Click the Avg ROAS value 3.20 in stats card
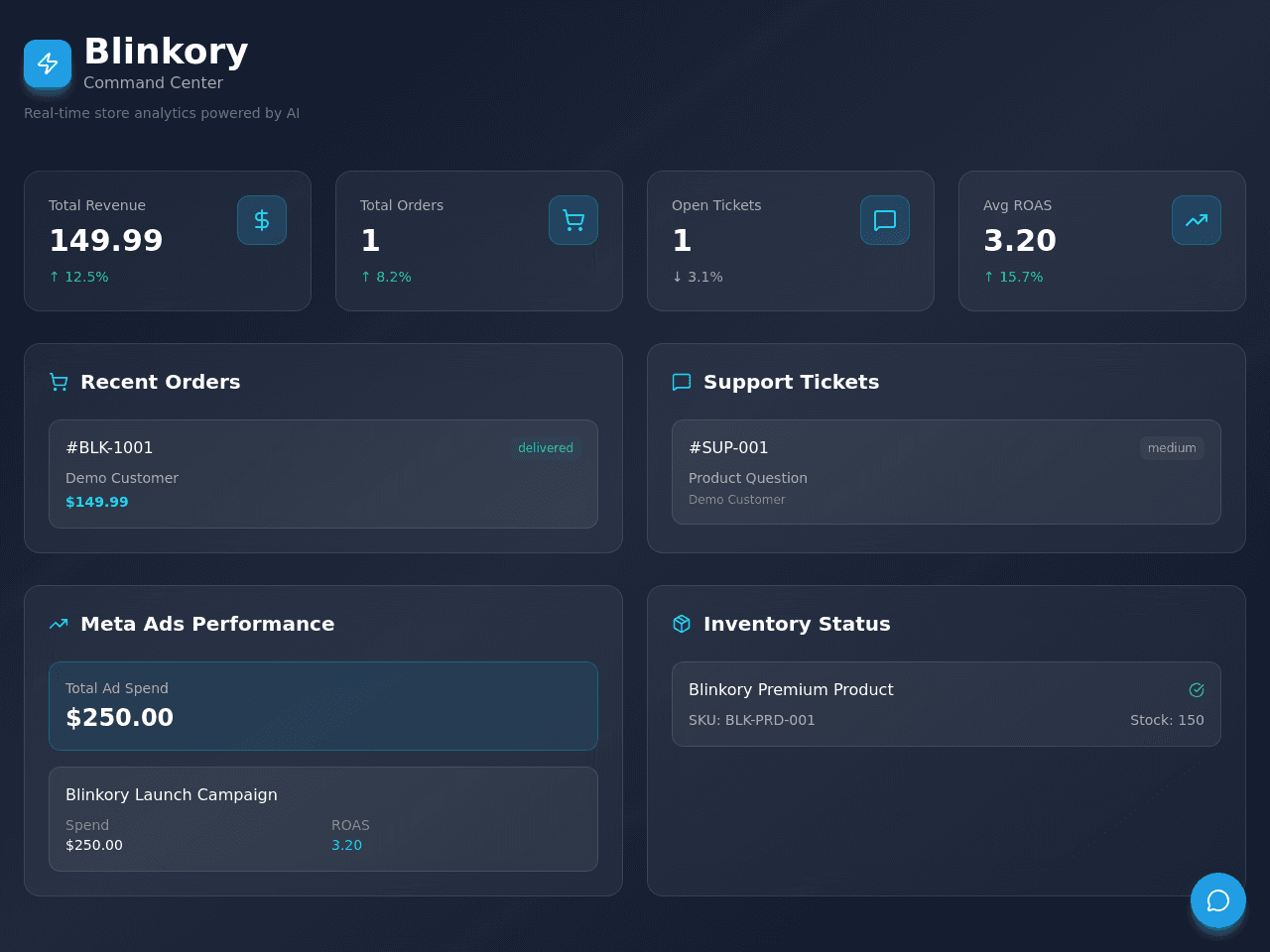 (1020, 240)
